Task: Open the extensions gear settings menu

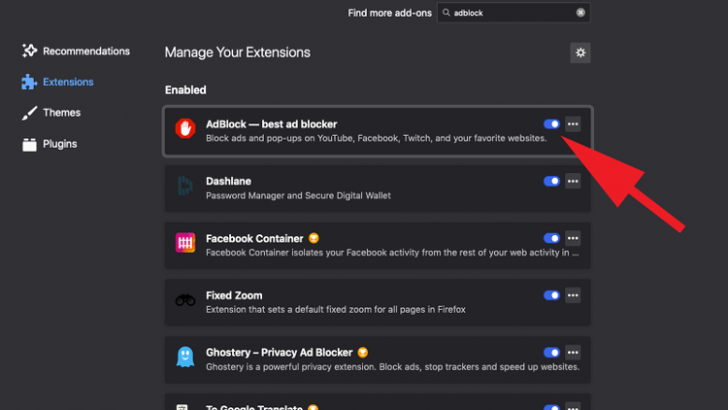Action: coord(580,53)
